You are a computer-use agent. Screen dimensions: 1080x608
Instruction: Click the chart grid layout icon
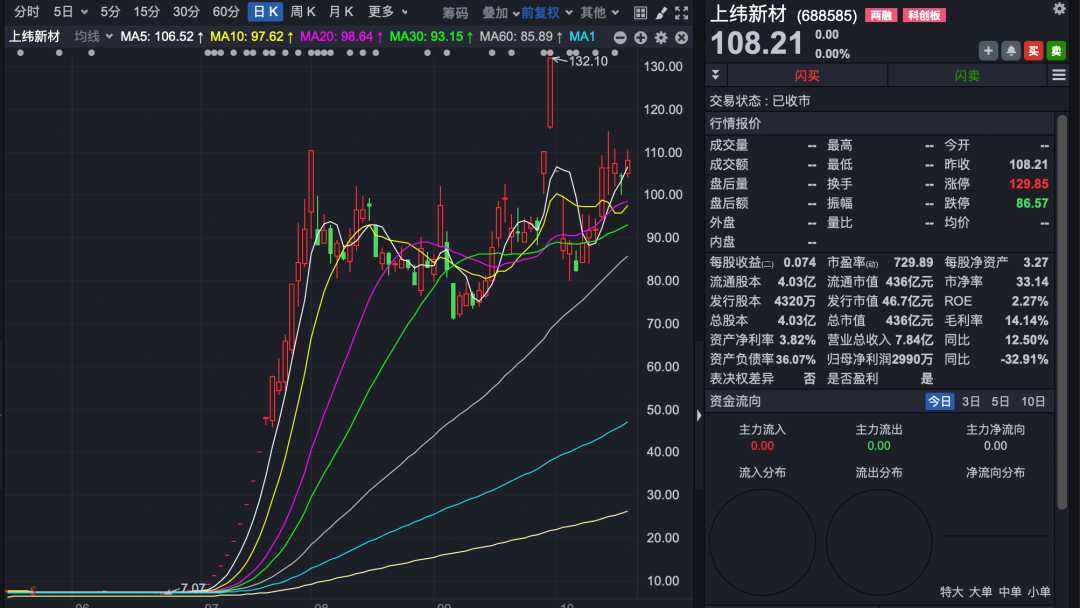coord(641,13)
